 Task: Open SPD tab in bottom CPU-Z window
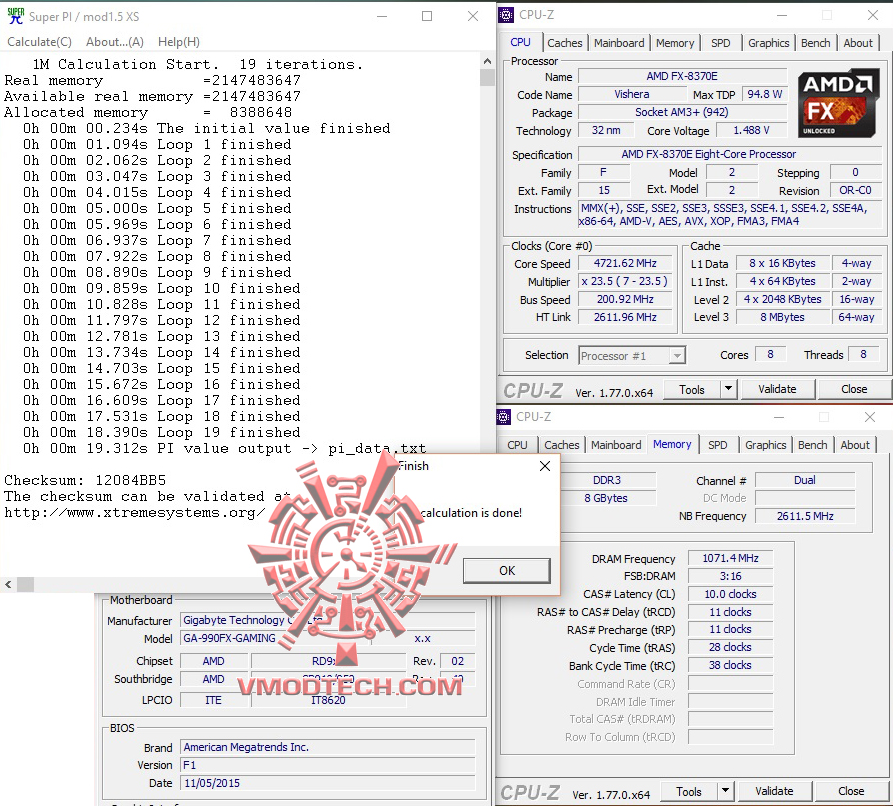tap(718, 445)
